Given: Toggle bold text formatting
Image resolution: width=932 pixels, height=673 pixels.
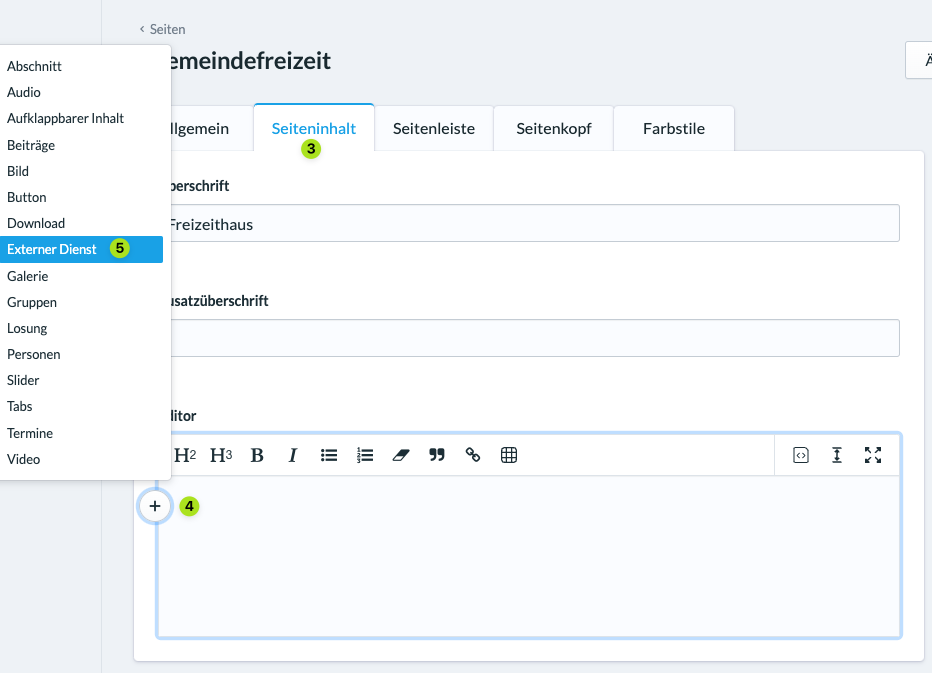Looking at the screenshot, I should click(257, 455).
